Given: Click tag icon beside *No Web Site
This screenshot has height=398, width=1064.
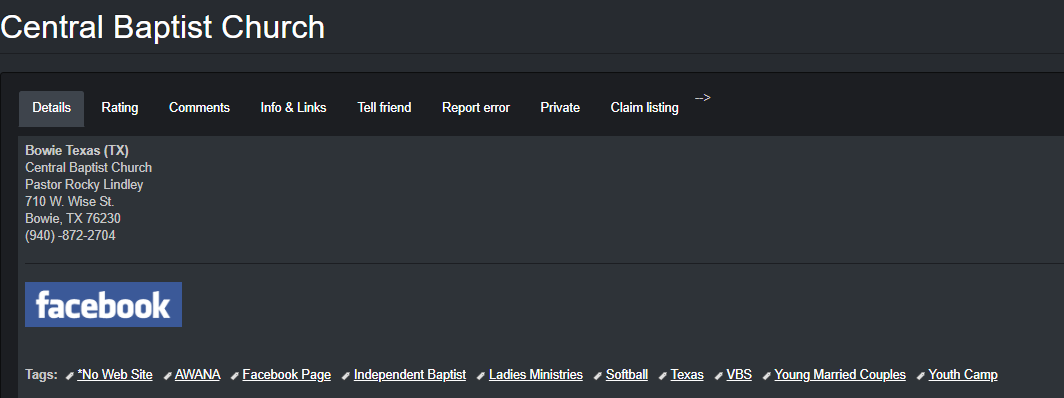Looking at the screenshot, I should tap(70, 376).
